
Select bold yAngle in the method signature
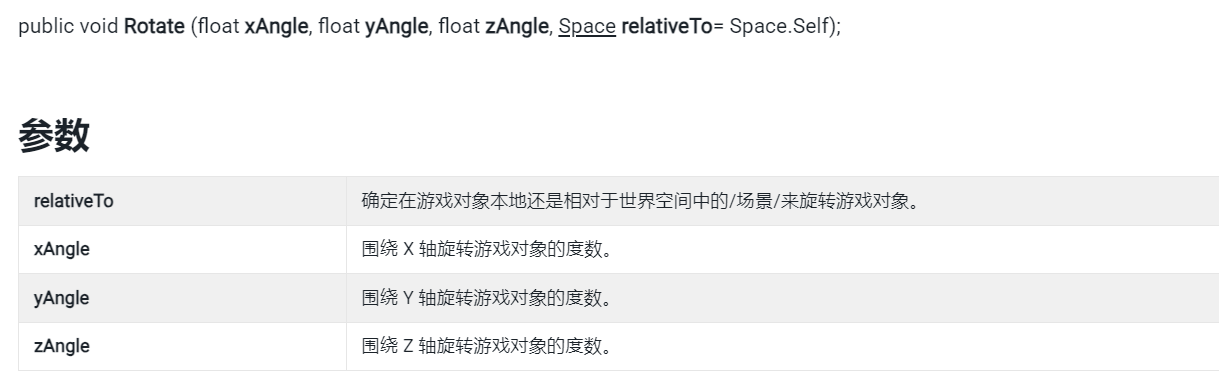397,26
